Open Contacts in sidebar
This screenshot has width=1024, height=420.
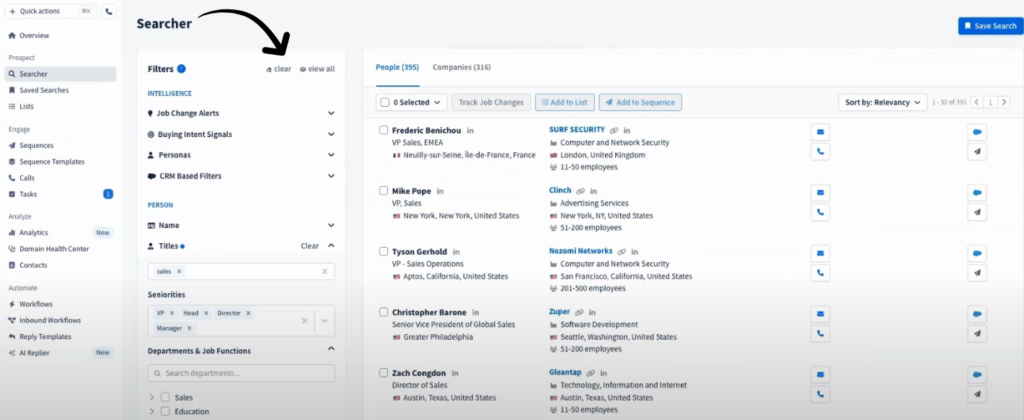(x=33, y=265)
